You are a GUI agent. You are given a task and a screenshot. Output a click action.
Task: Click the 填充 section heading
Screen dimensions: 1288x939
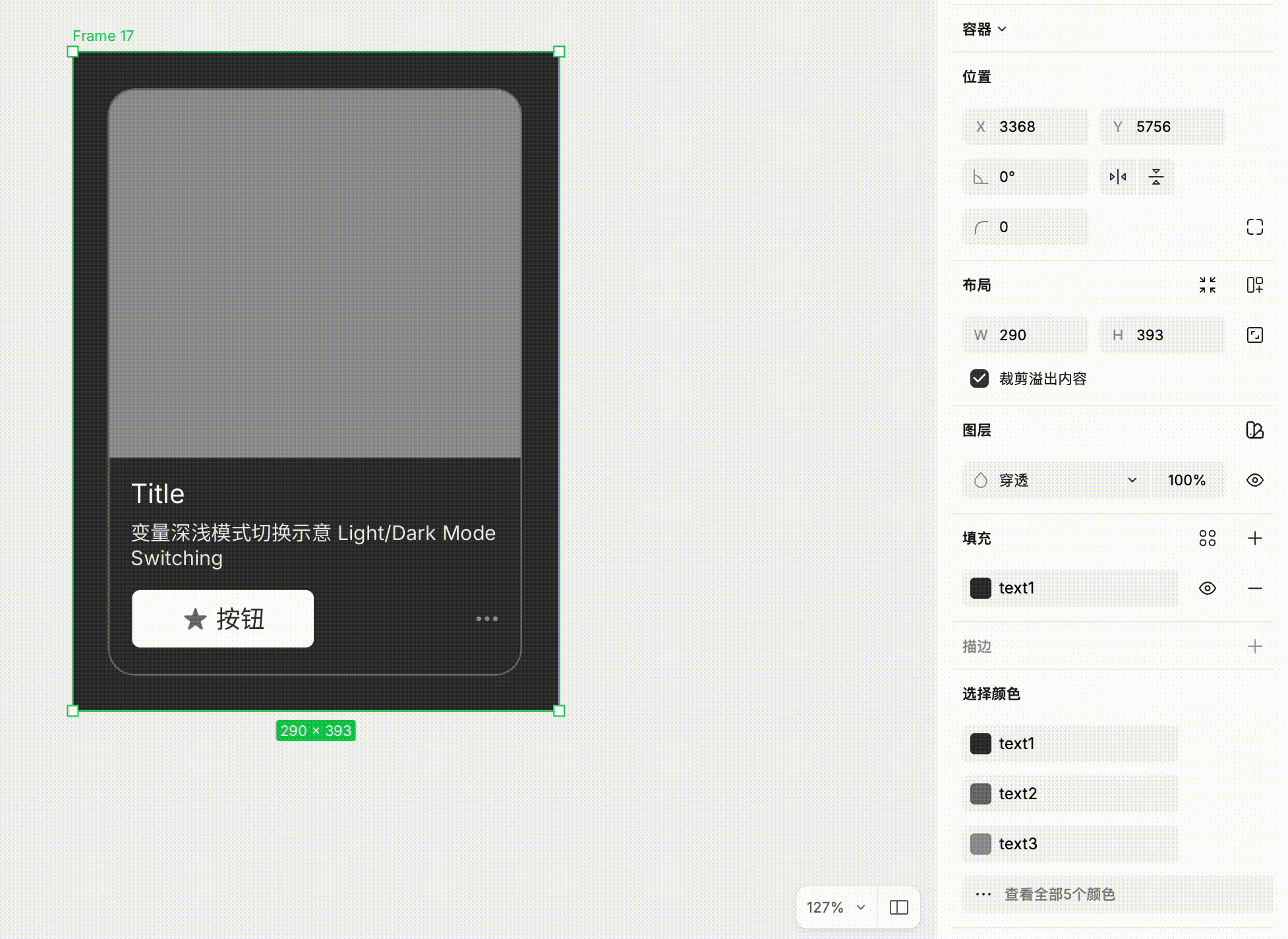(x=977, y=538)
